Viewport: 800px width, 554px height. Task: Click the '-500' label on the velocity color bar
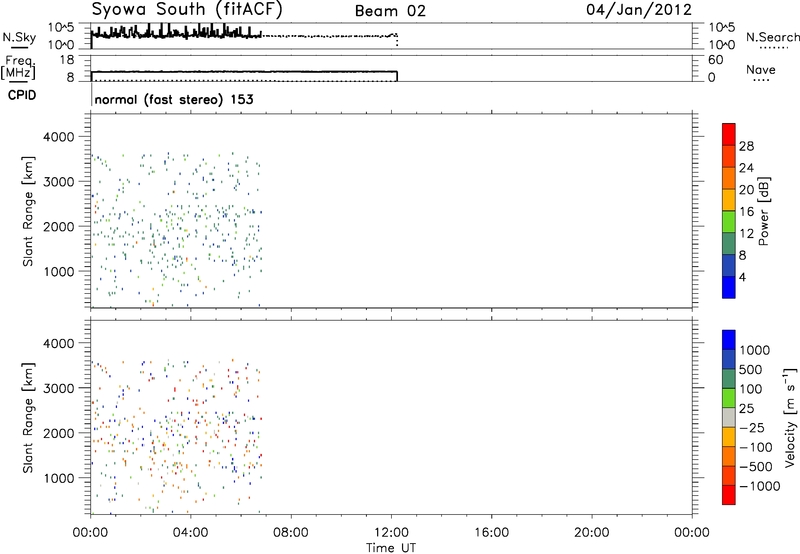[x=756, y=466]
